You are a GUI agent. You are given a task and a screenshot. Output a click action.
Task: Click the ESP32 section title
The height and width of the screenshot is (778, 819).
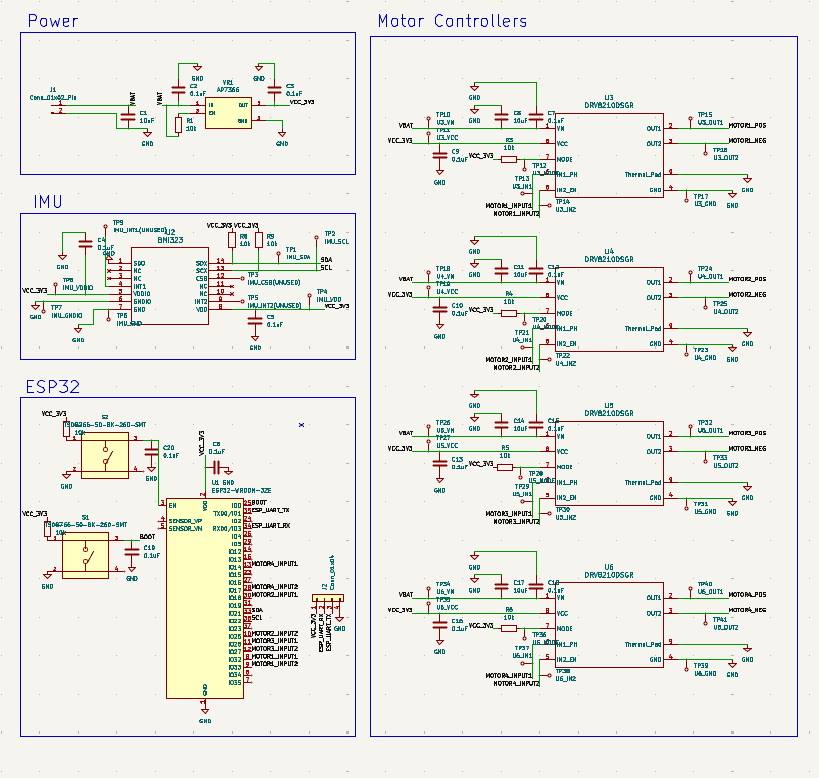click(53, 387)
